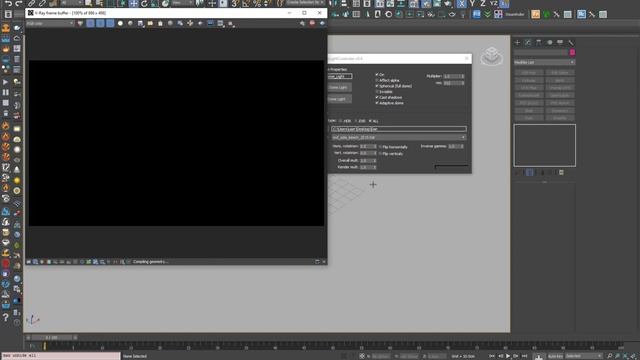Click the clear image icon in frame buffer toolbar
640x360 pixels.
coord(160,24)
